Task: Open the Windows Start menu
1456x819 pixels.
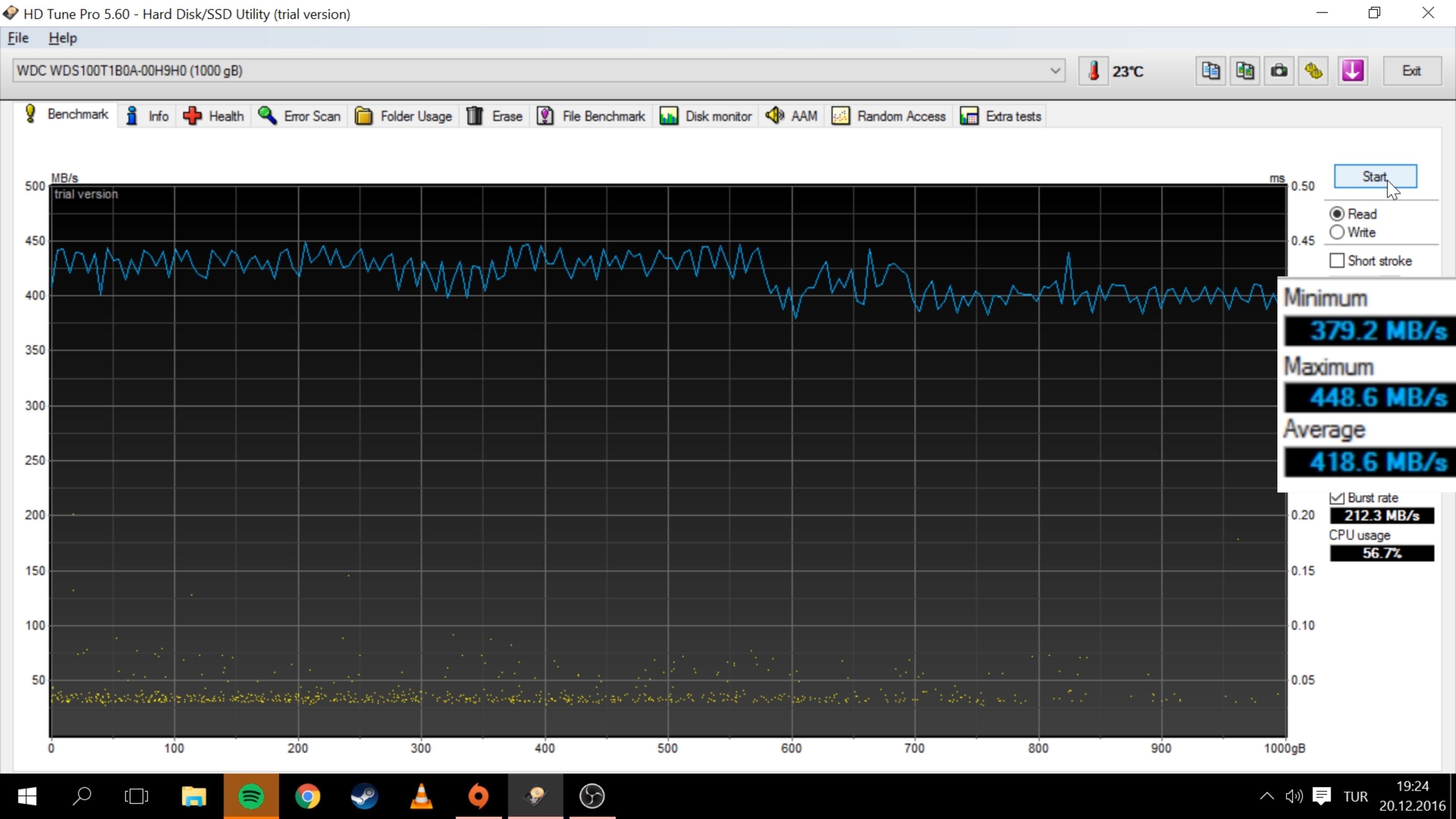Action: [27, 796]
